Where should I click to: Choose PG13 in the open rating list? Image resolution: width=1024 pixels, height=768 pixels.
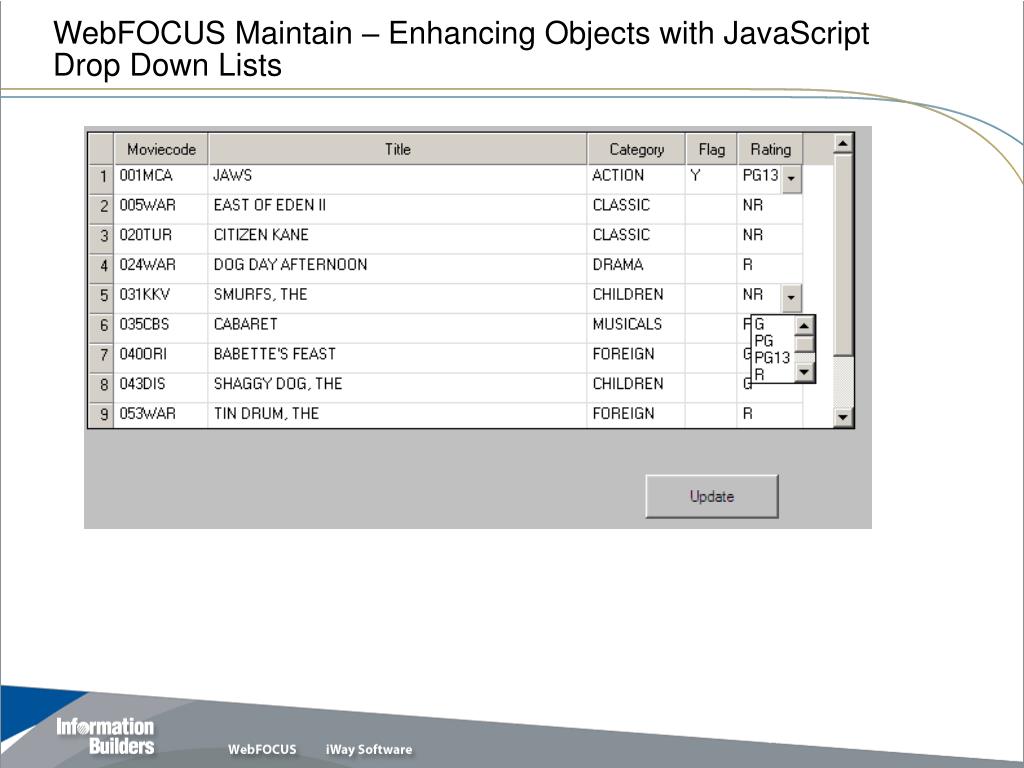click(x=772, y=357)
